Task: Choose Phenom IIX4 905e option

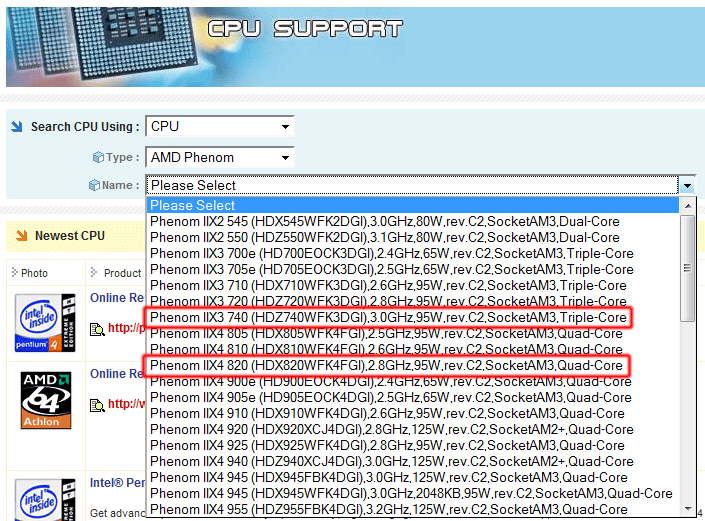Action: [x=412, y=397]
